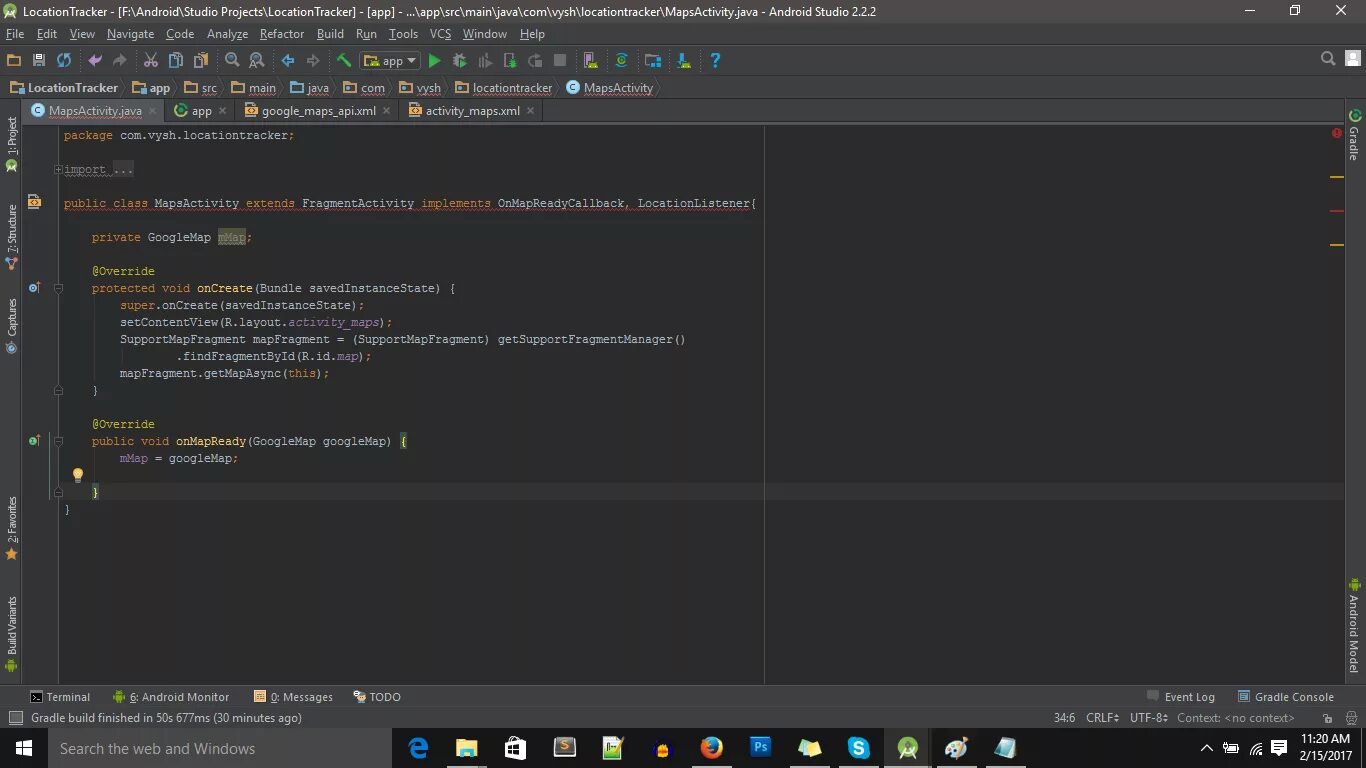This screenshot has height=768, width=1366.
Task: Open the File menu
Action: [15, 34]
